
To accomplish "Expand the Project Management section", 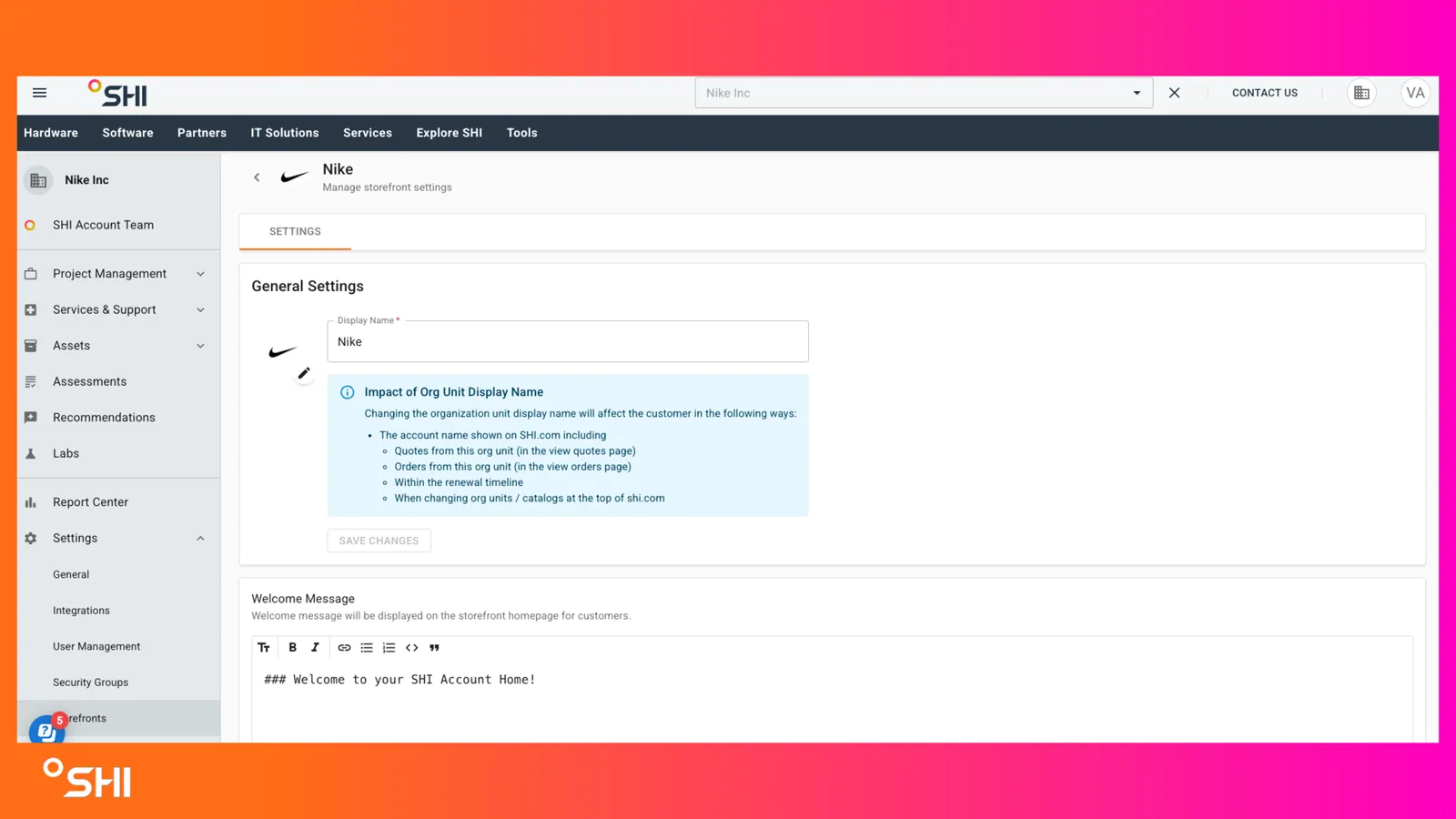I will click(201, 274).
